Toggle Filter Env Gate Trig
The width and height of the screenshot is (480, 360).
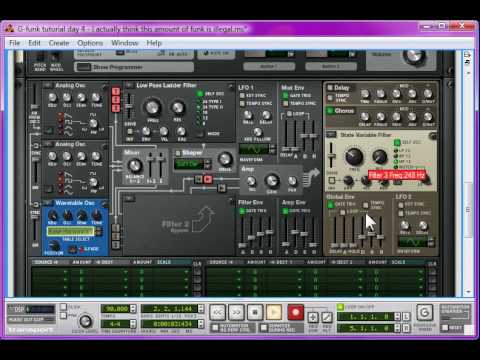coord(242,211)
